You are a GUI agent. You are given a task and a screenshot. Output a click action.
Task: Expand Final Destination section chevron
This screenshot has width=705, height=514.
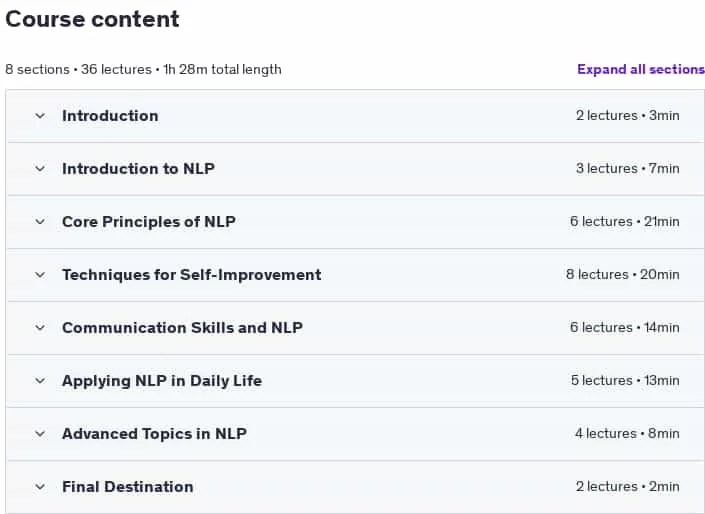[x=40, y=487]
